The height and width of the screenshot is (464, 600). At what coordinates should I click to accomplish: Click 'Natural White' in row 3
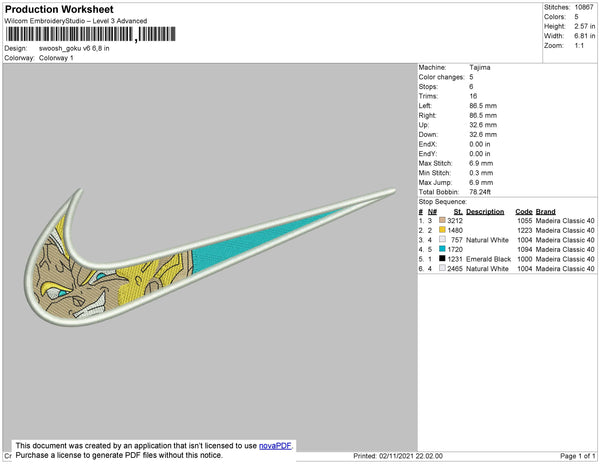pos(487,240)
